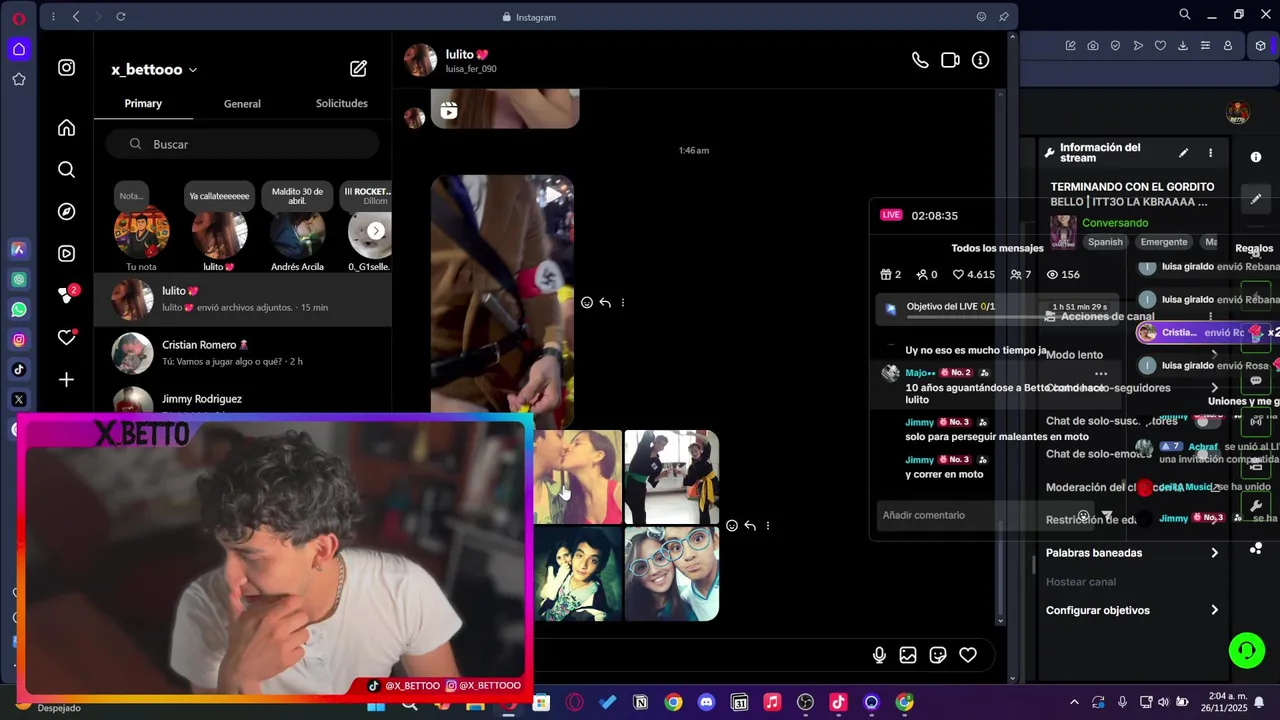
Task: React with emoji to the video message
Action: 587,302
